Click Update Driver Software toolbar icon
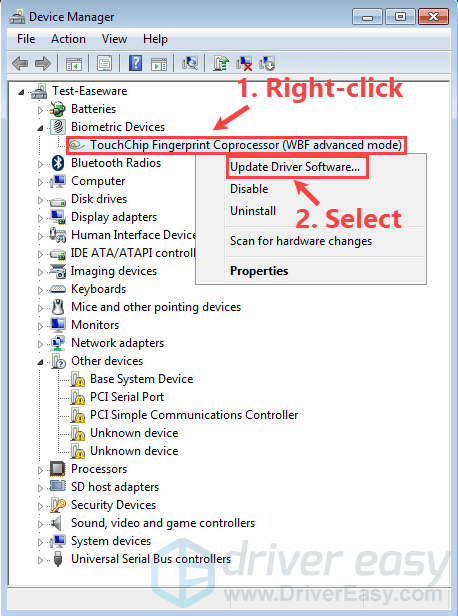The width and height of the screenshot is (458, 616). pos(221,63)
